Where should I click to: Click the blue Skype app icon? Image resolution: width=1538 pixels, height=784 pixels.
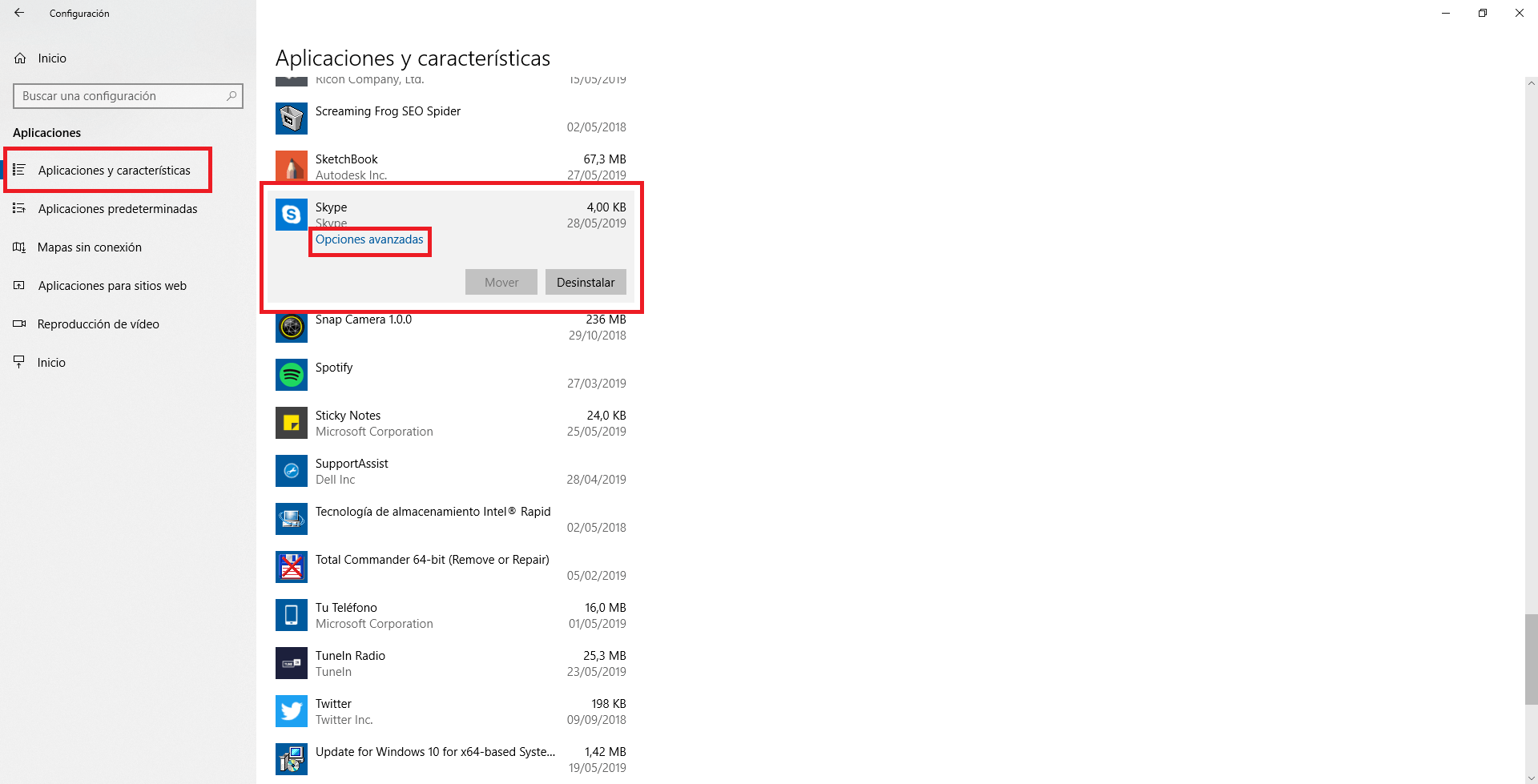[x=292, y=215]
